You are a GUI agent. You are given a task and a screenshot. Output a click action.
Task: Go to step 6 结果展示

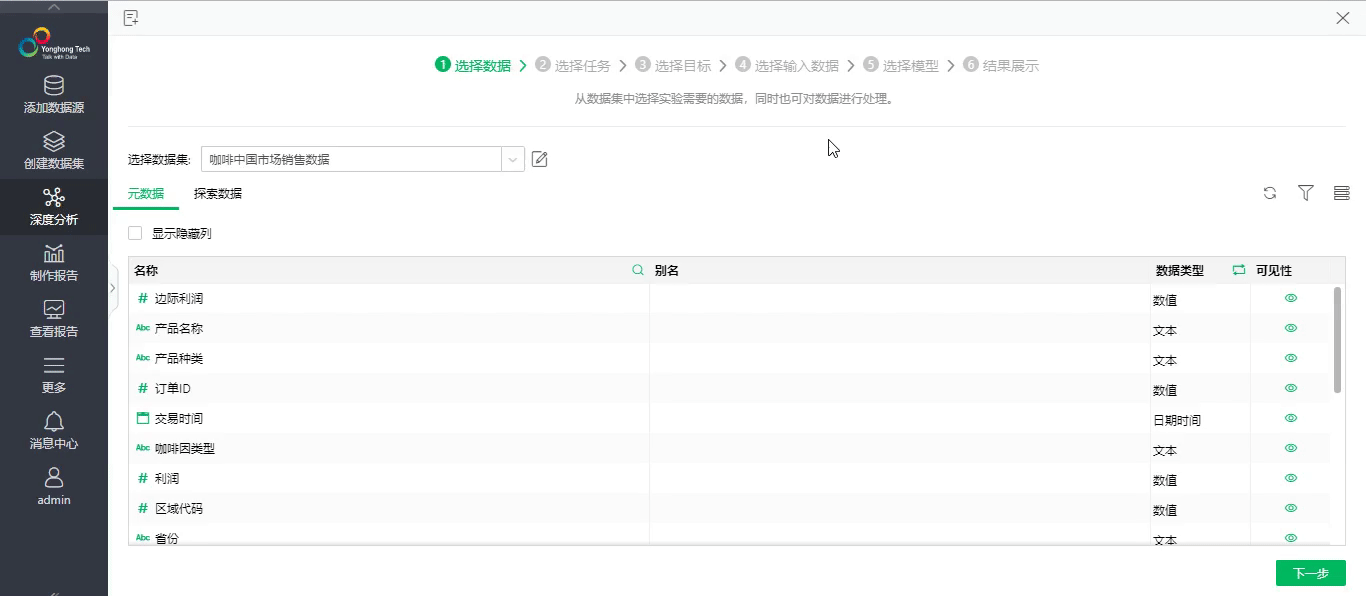(x=1001, y=65)
